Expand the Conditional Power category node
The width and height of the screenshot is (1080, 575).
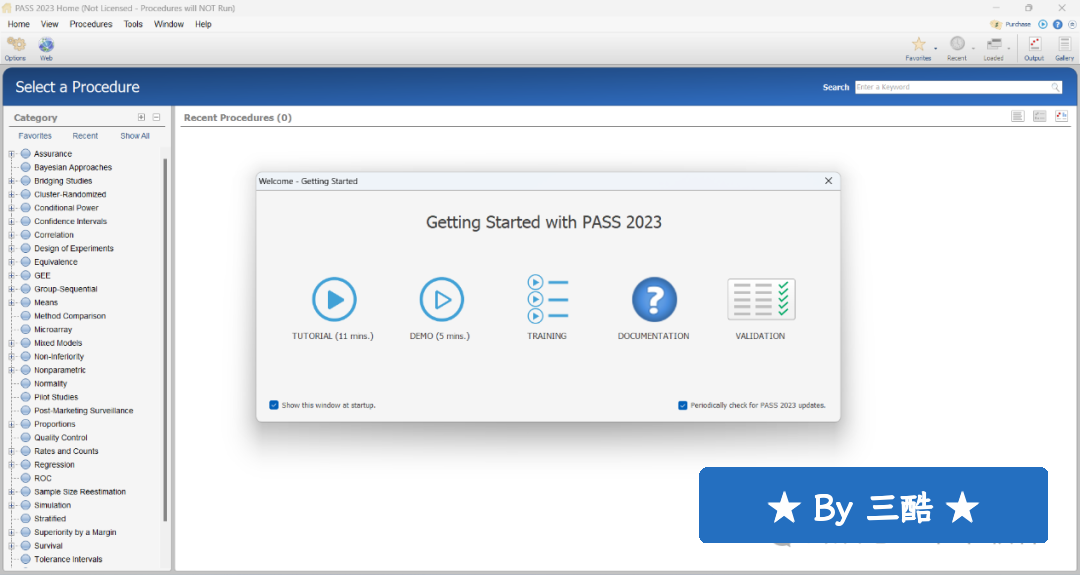tap(11, 208)
